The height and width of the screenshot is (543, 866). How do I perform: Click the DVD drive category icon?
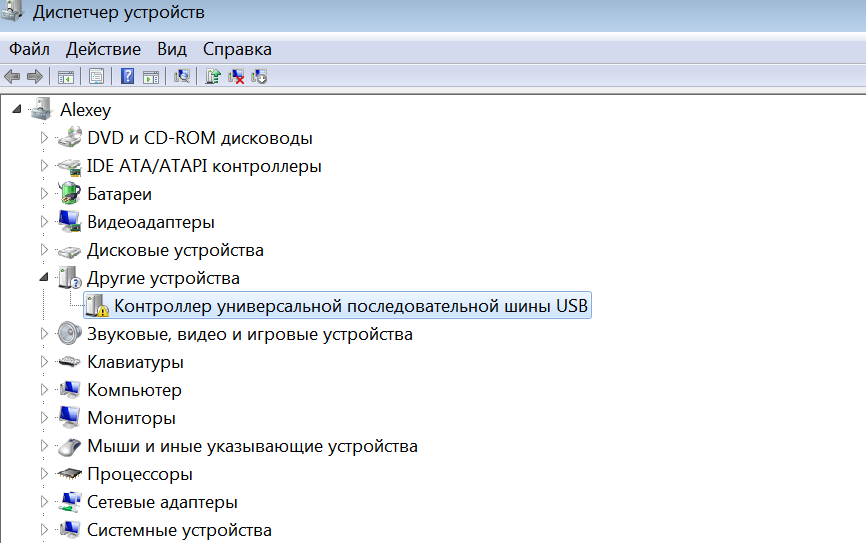pos(70,137)
